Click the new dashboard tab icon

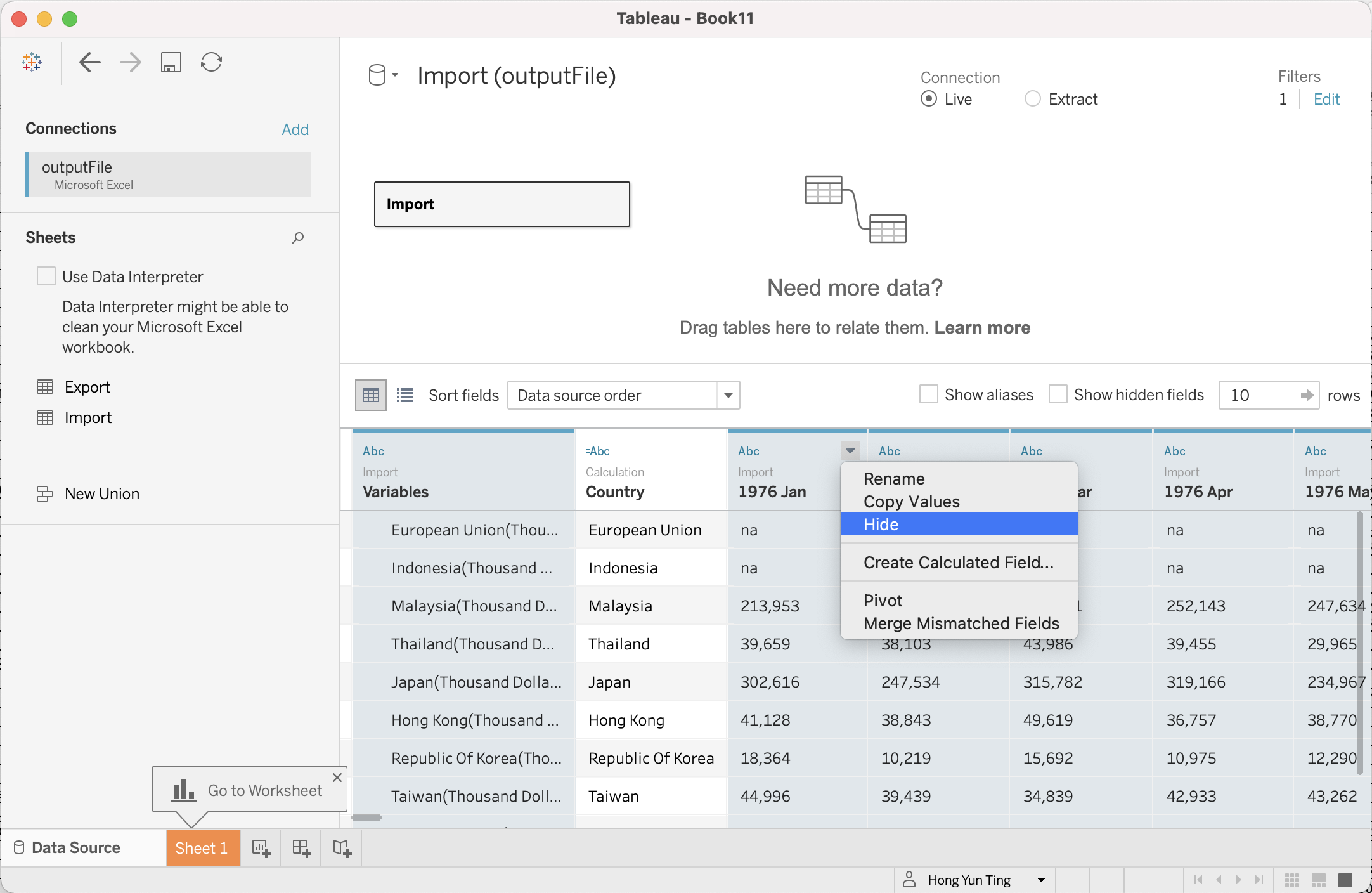(x=301, y=848)
